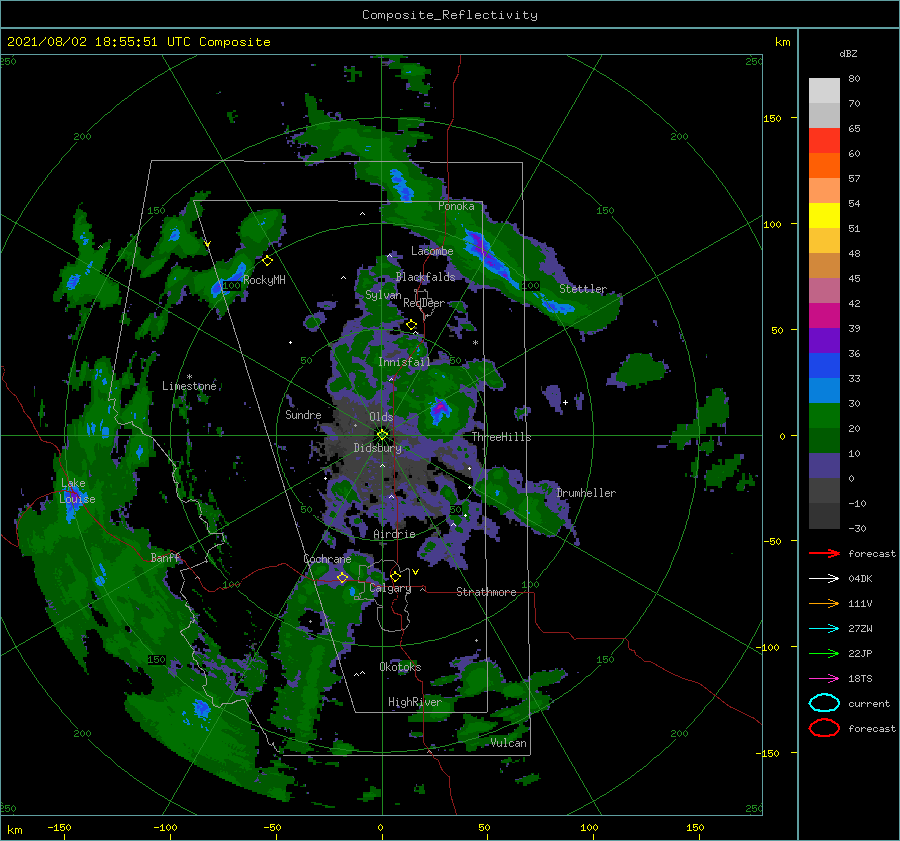Image resolution: width=900 pixels, height=841 pixels.
Task: Click the Banff label
Action: click(x=165, y=557)
